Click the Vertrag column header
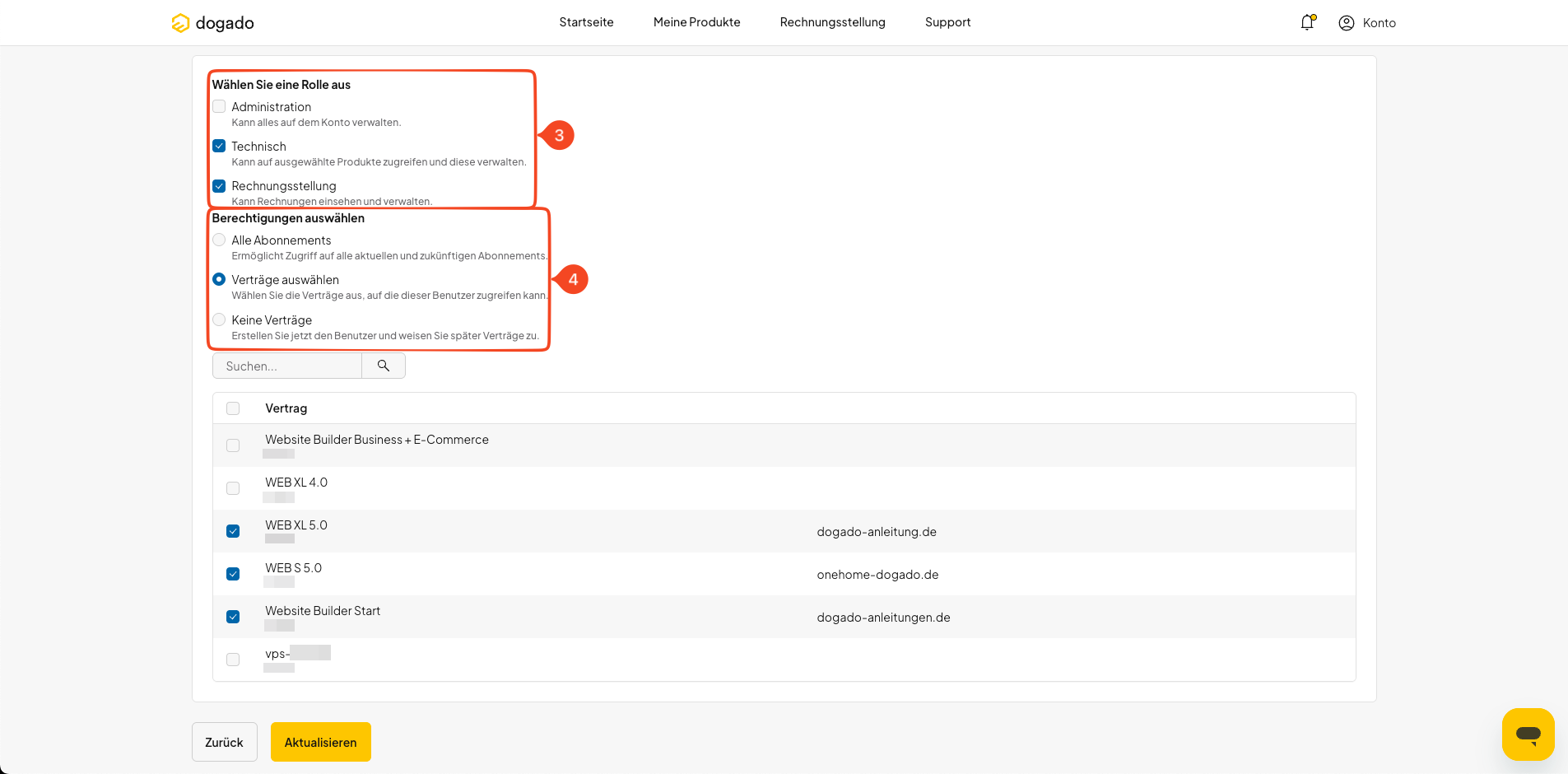Viewport: 1568px width, 774px height. (x=286, y=408)
